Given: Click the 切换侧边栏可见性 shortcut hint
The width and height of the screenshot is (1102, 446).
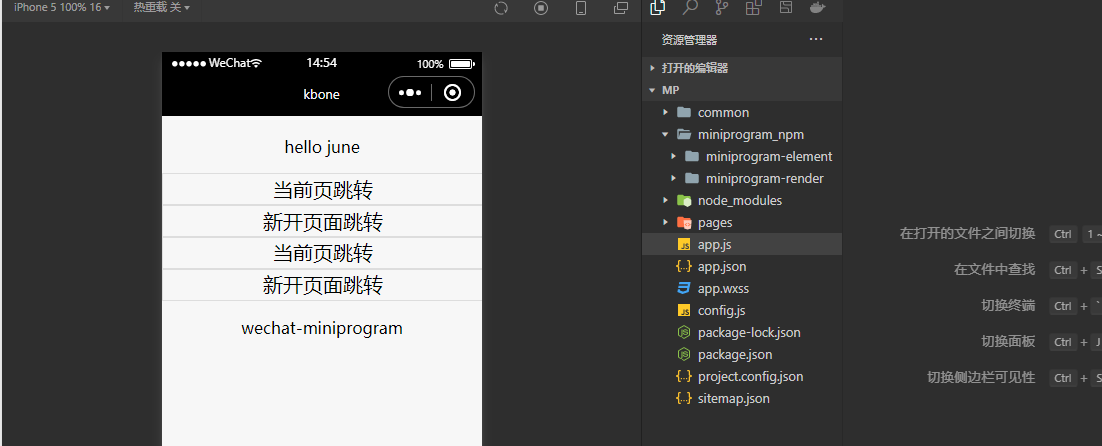Looking at the screenshot, I should pos(980,377).
